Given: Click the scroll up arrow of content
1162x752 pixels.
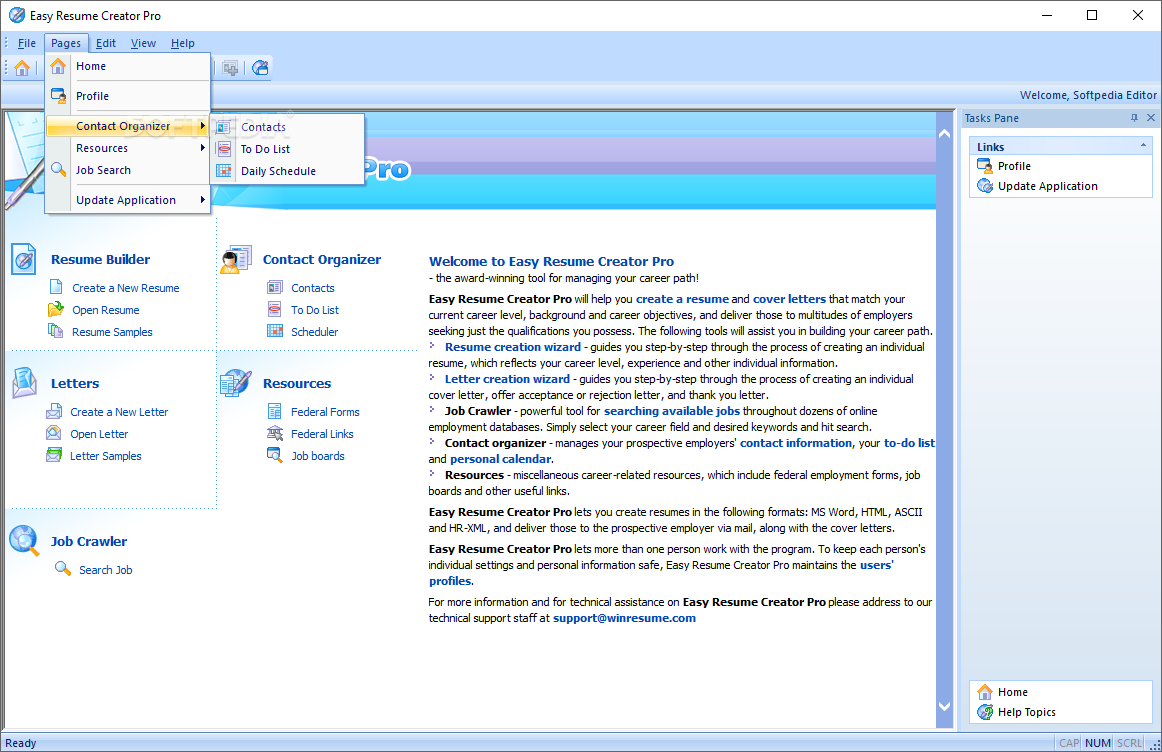Looking at the screenshot, I should tap(944, 134).
